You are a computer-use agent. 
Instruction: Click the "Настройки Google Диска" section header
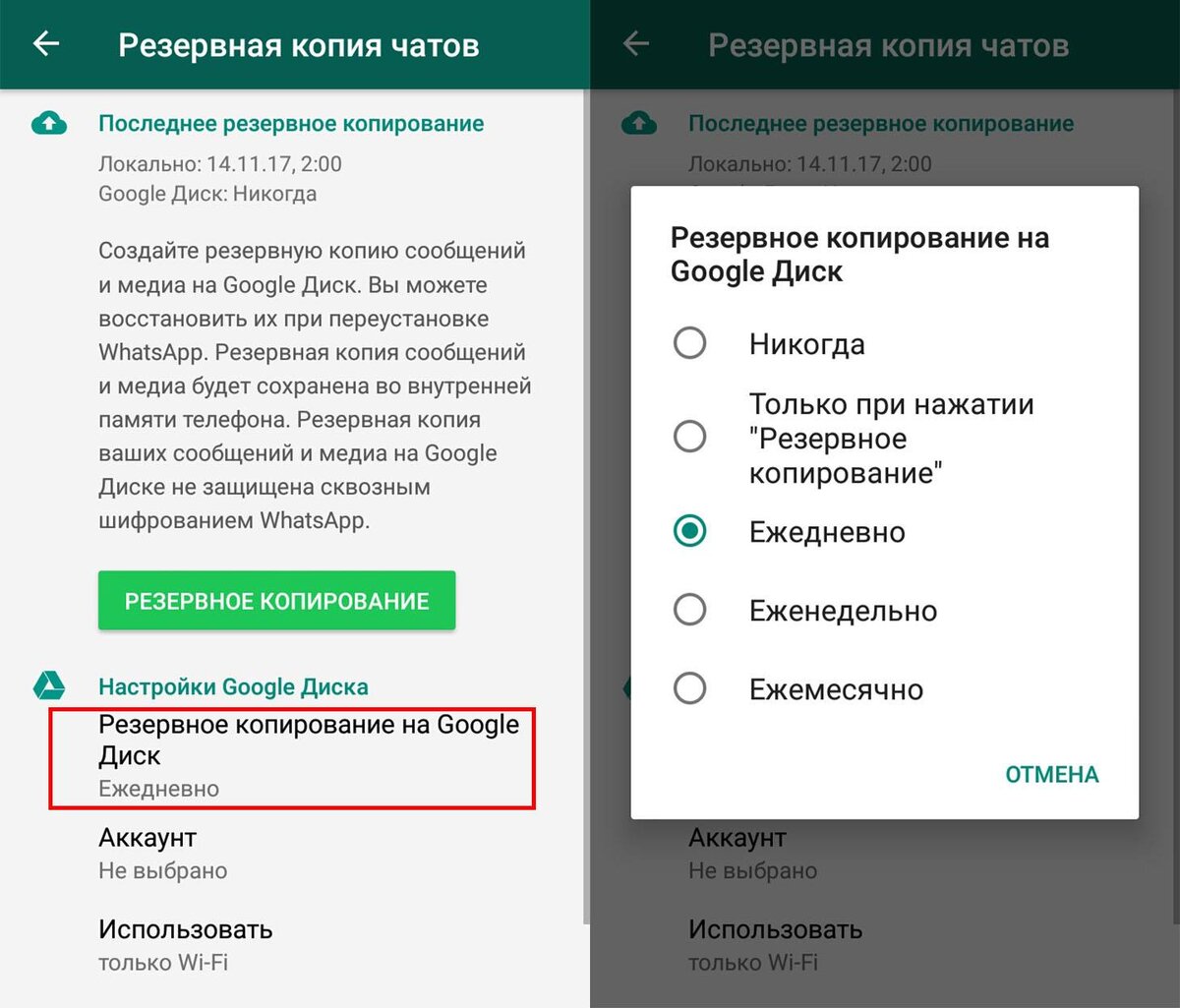233,686
